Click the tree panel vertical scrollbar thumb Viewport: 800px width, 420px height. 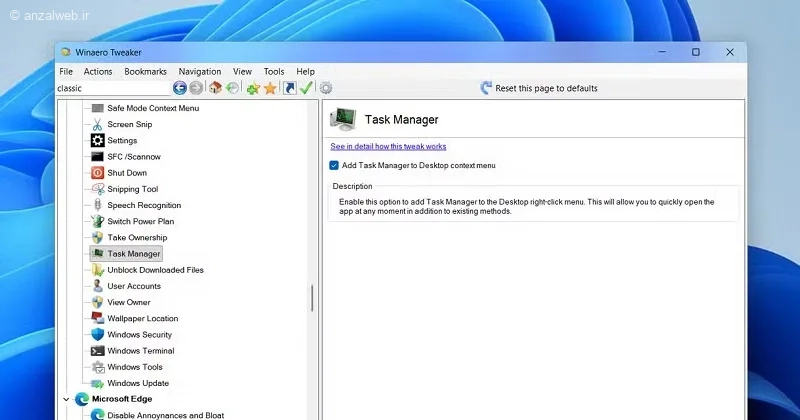tap(312, 298)
